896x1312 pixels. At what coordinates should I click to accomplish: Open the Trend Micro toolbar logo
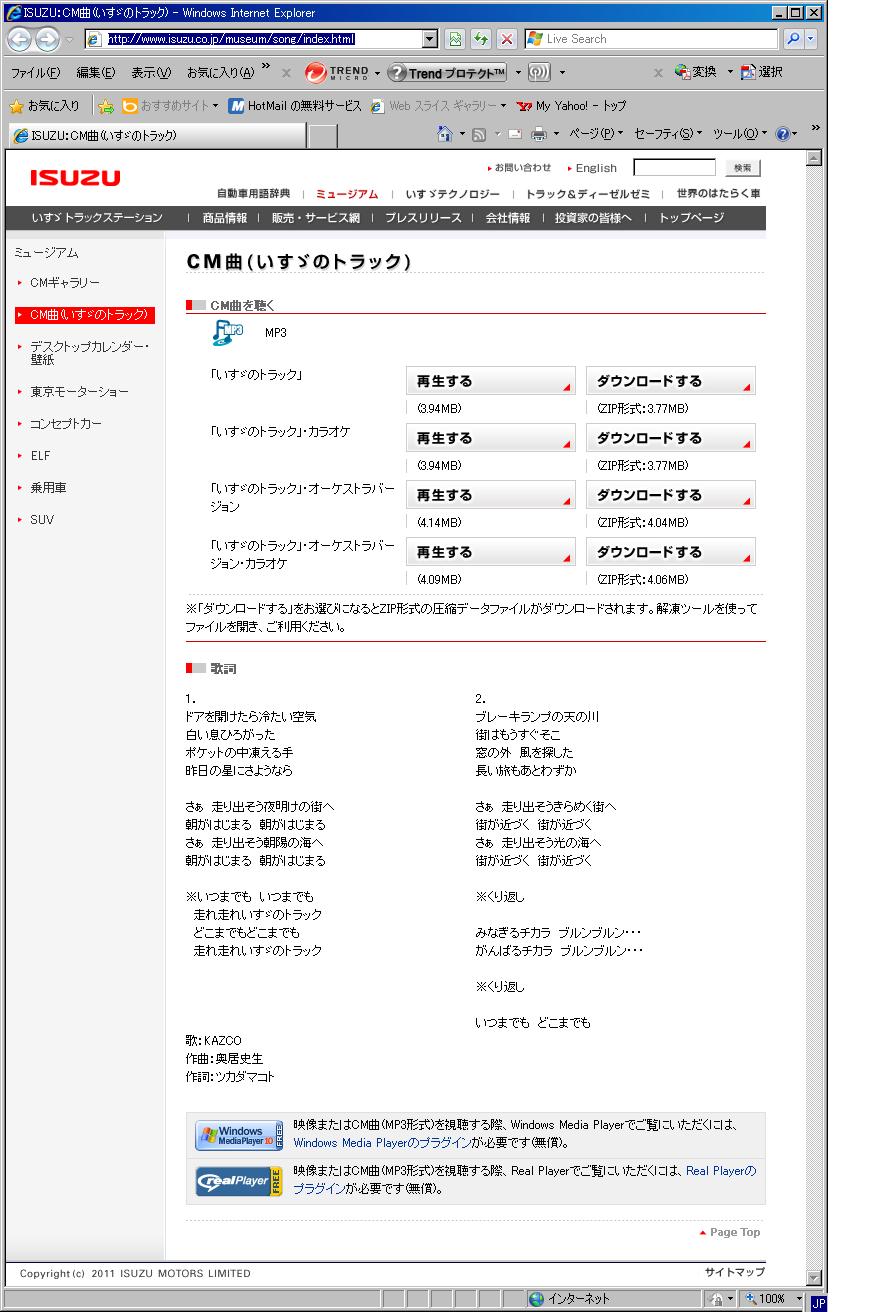tap(337, 73)
